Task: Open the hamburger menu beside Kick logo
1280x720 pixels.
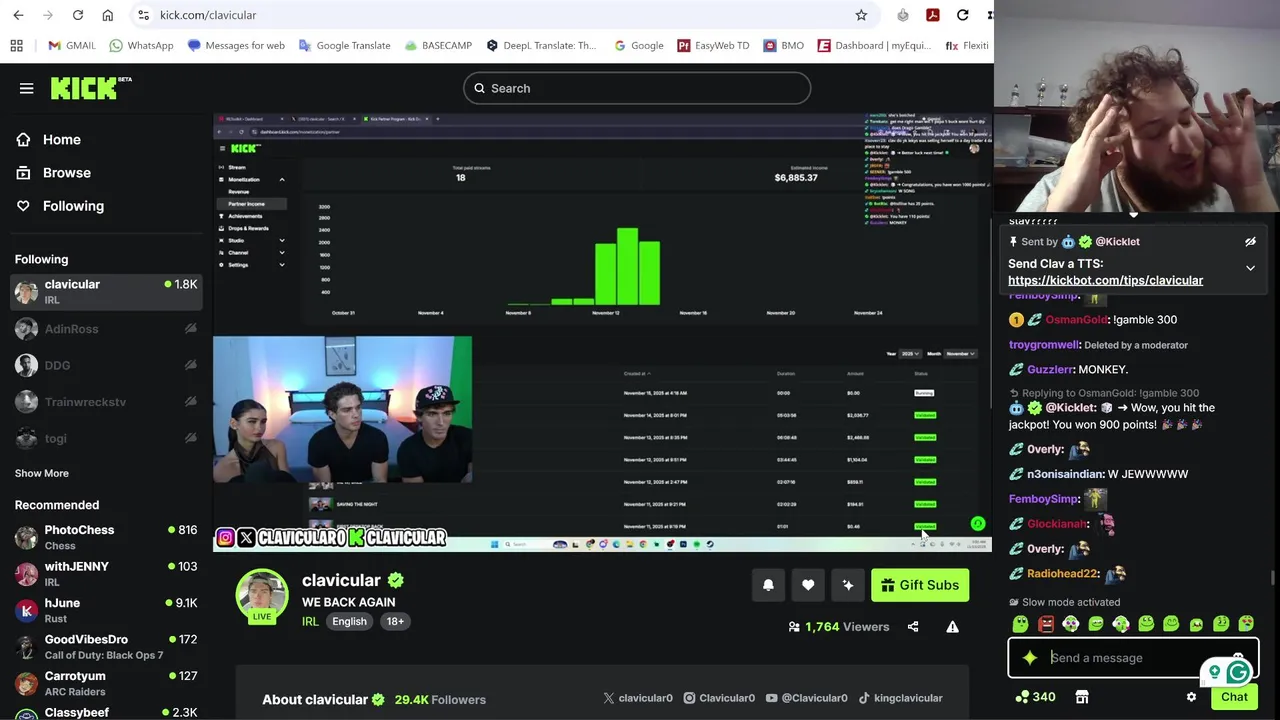Action: click(x=27, y=88)
